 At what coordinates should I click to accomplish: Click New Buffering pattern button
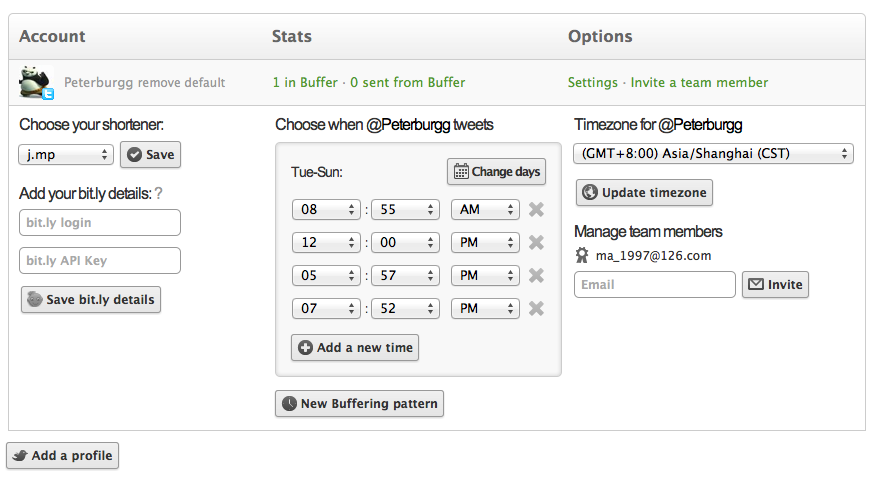tap(359, 403)
